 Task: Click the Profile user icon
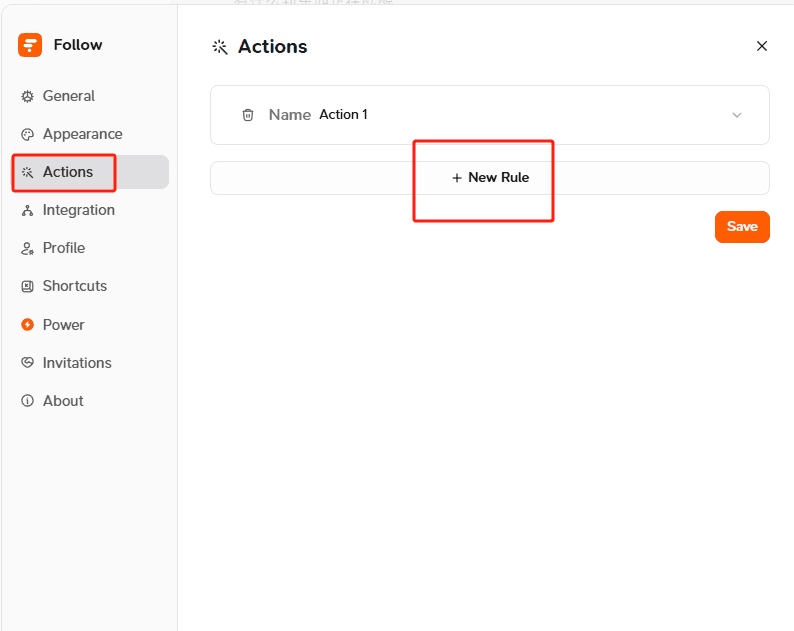coord(27,248)
